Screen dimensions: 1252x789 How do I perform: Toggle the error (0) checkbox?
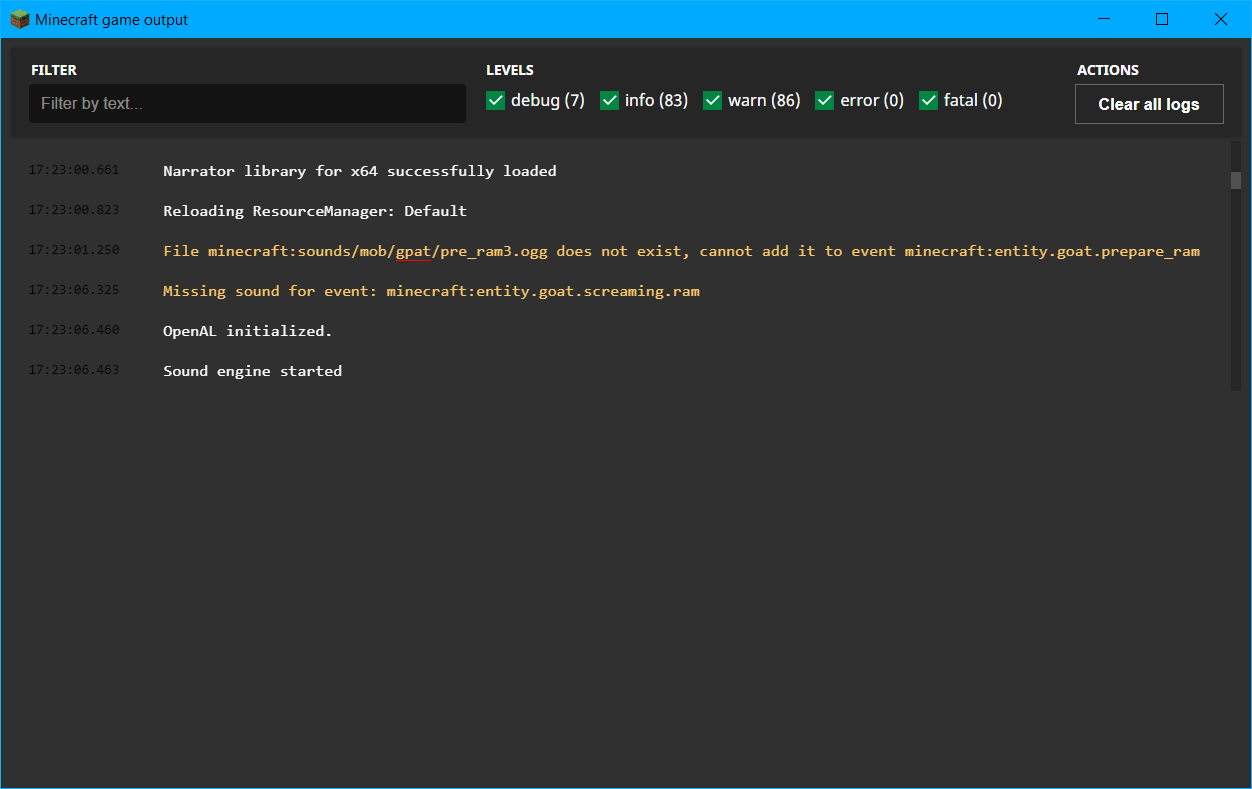824,100
